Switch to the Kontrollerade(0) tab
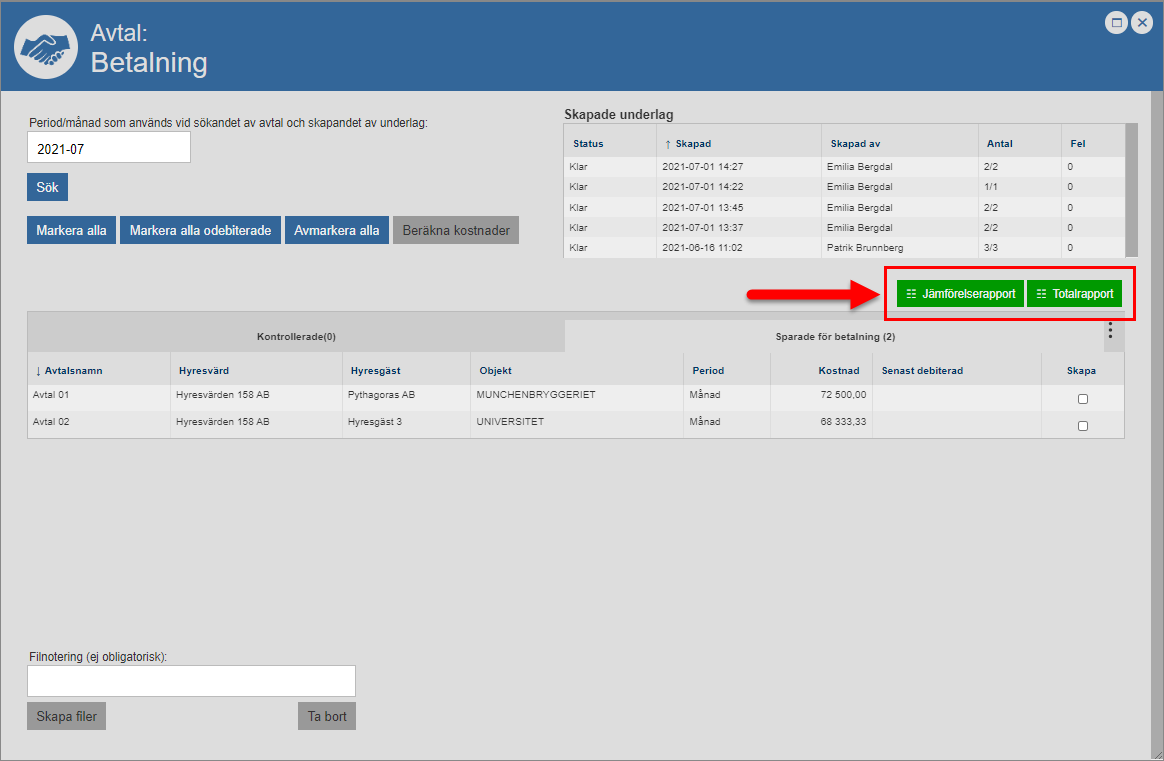 point(296,337)
